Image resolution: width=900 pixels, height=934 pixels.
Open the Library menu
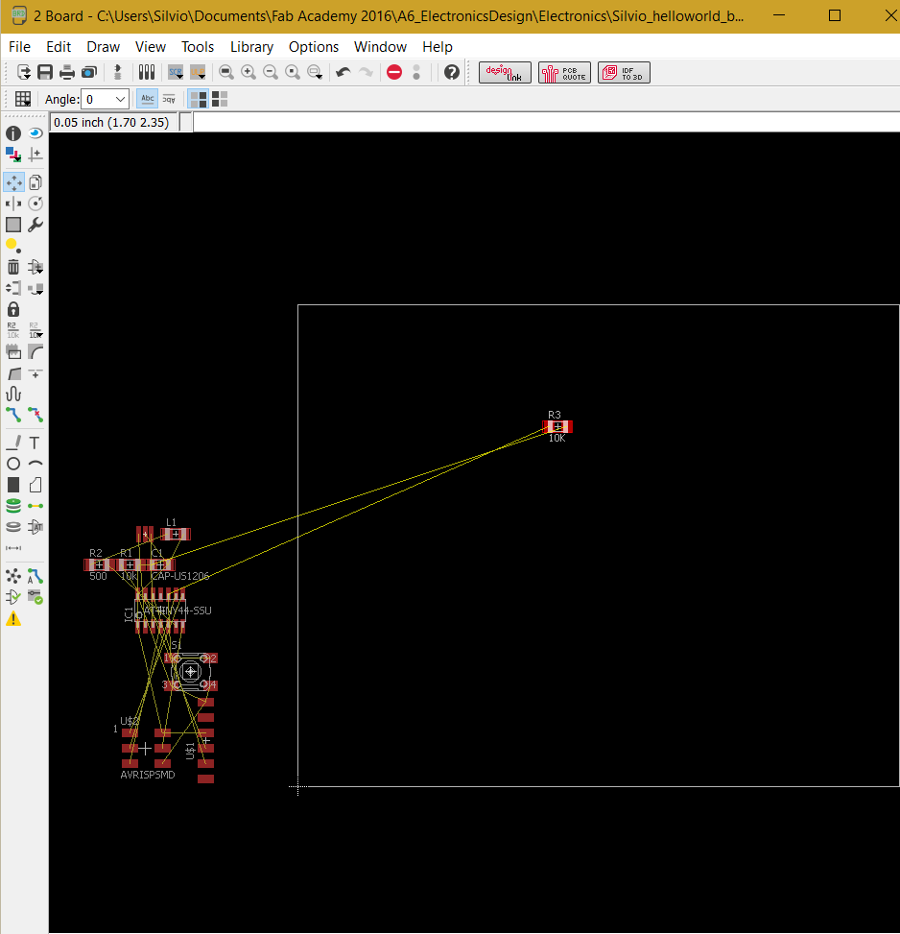point(251,46)
